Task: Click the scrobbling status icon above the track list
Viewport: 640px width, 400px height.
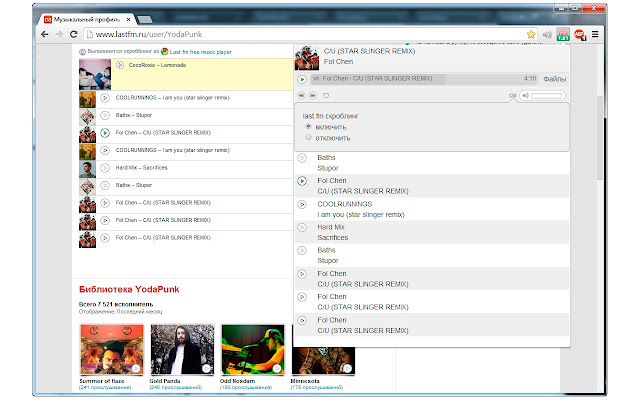Action: coord(82,52)
